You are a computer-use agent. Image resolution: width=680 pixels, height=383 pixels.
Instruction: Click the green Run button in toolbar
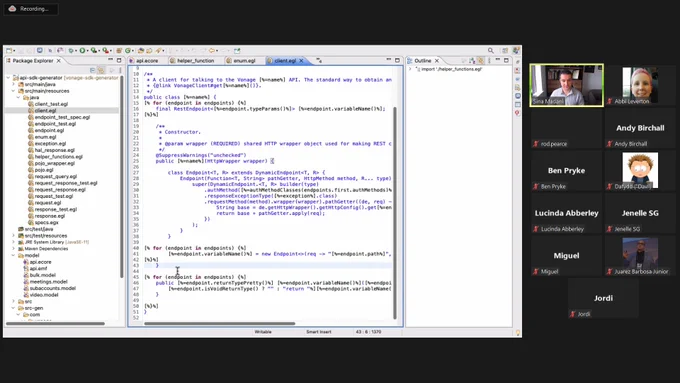coord(82,50)
